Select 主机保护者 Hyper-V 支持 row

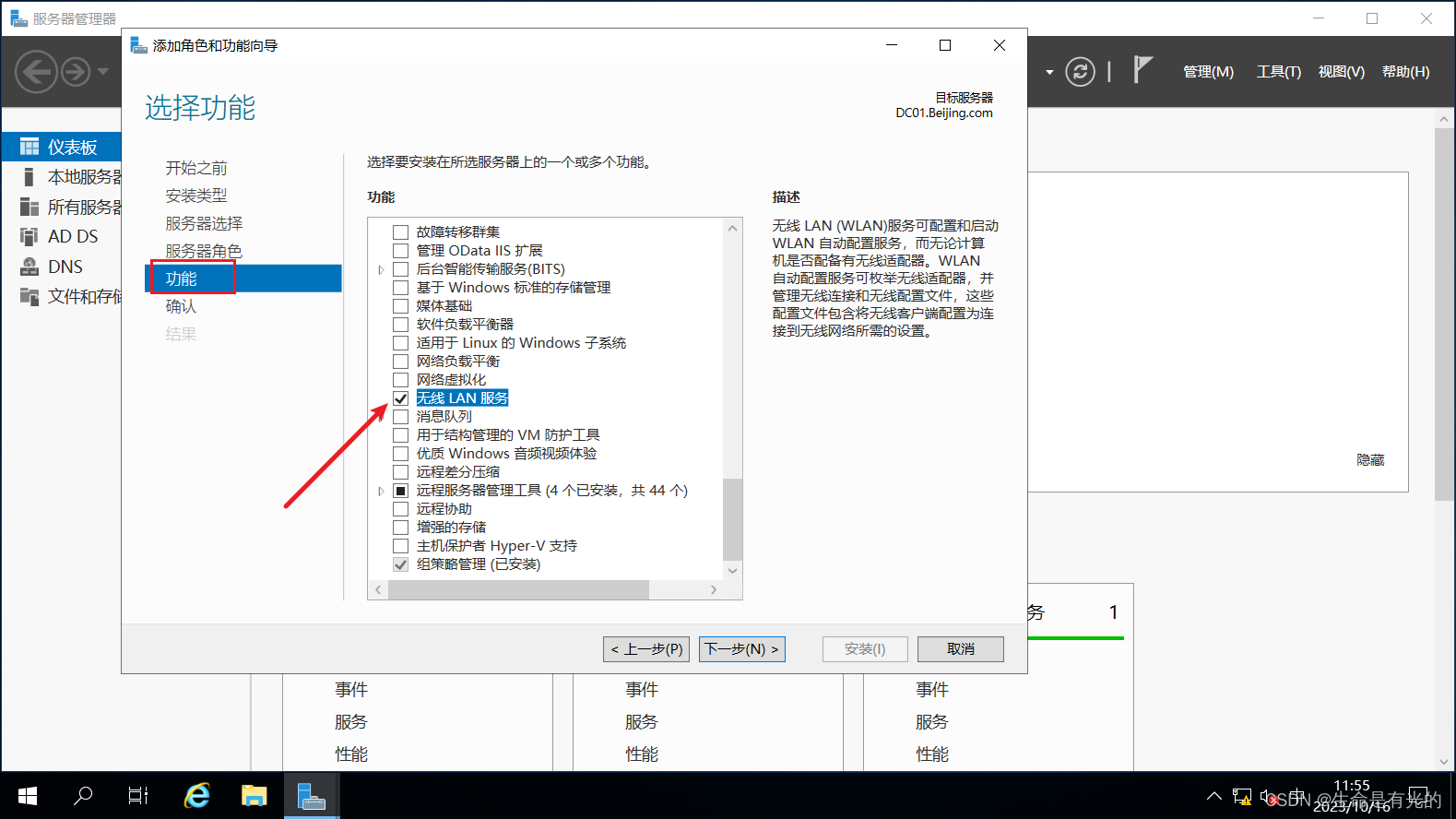496,546
